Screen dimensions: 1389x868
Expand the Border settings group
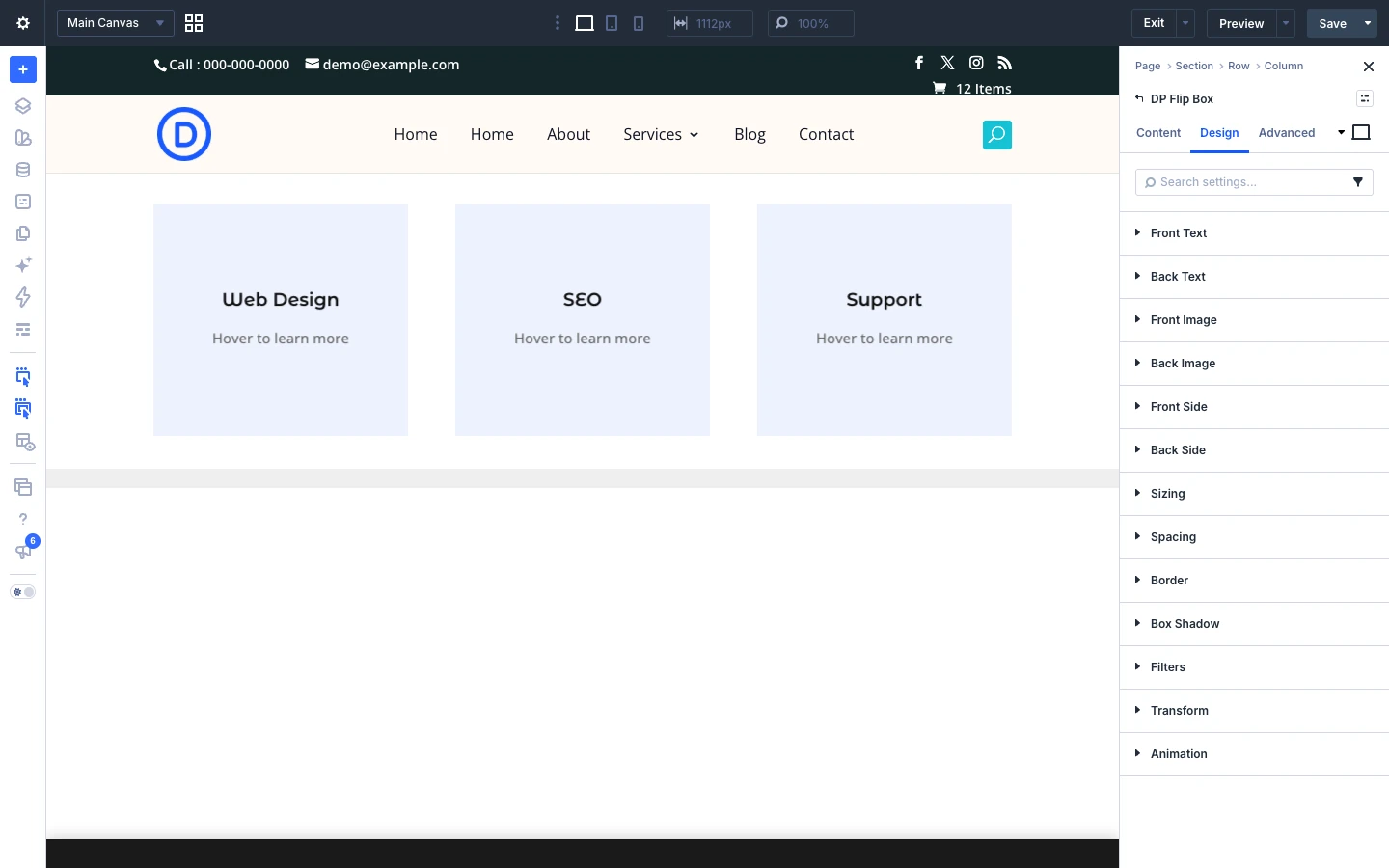click(x=1254, y=581)
